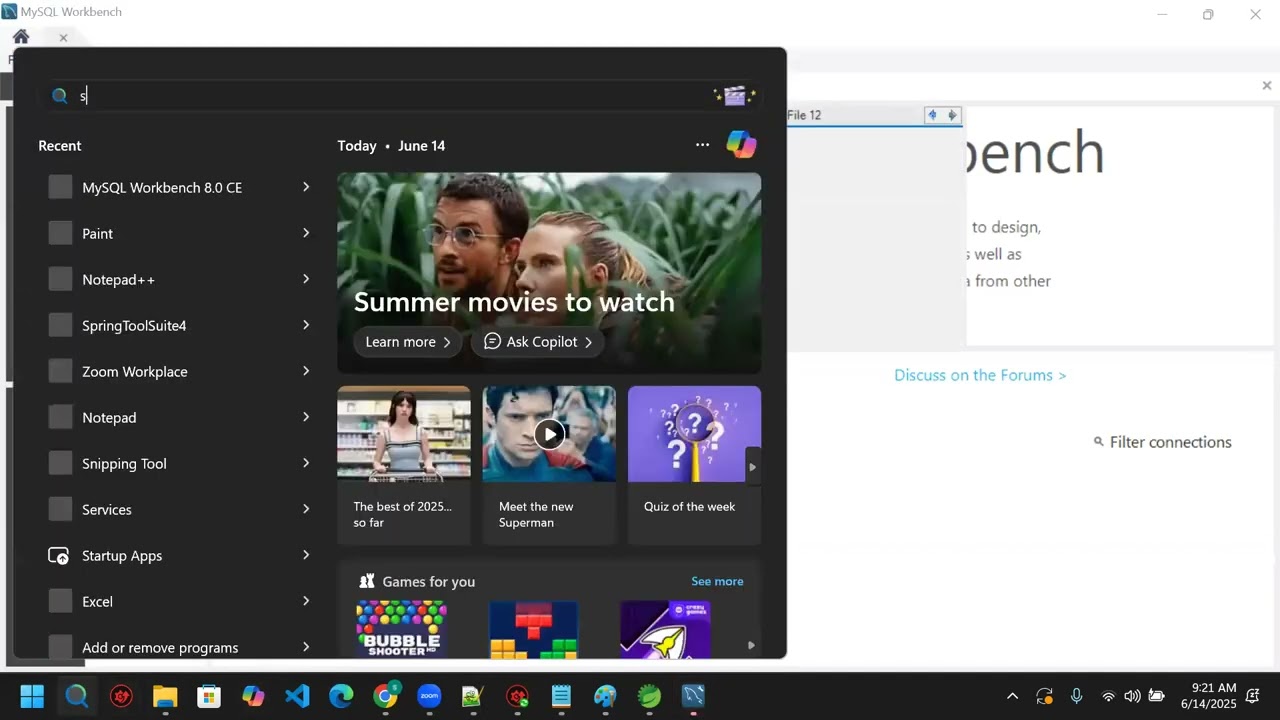This screenshot has height=720, width=1280.
Task: Click the Ask Copilot button
Action: (538, 342)
